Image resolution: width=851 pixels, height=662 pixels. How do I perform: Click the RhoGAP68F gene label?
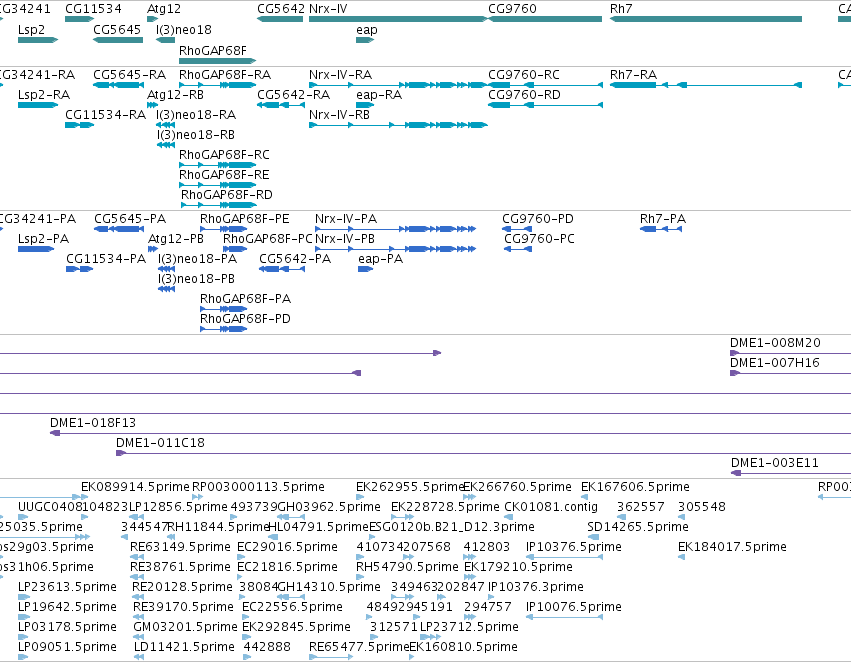[x=213, y=50]
